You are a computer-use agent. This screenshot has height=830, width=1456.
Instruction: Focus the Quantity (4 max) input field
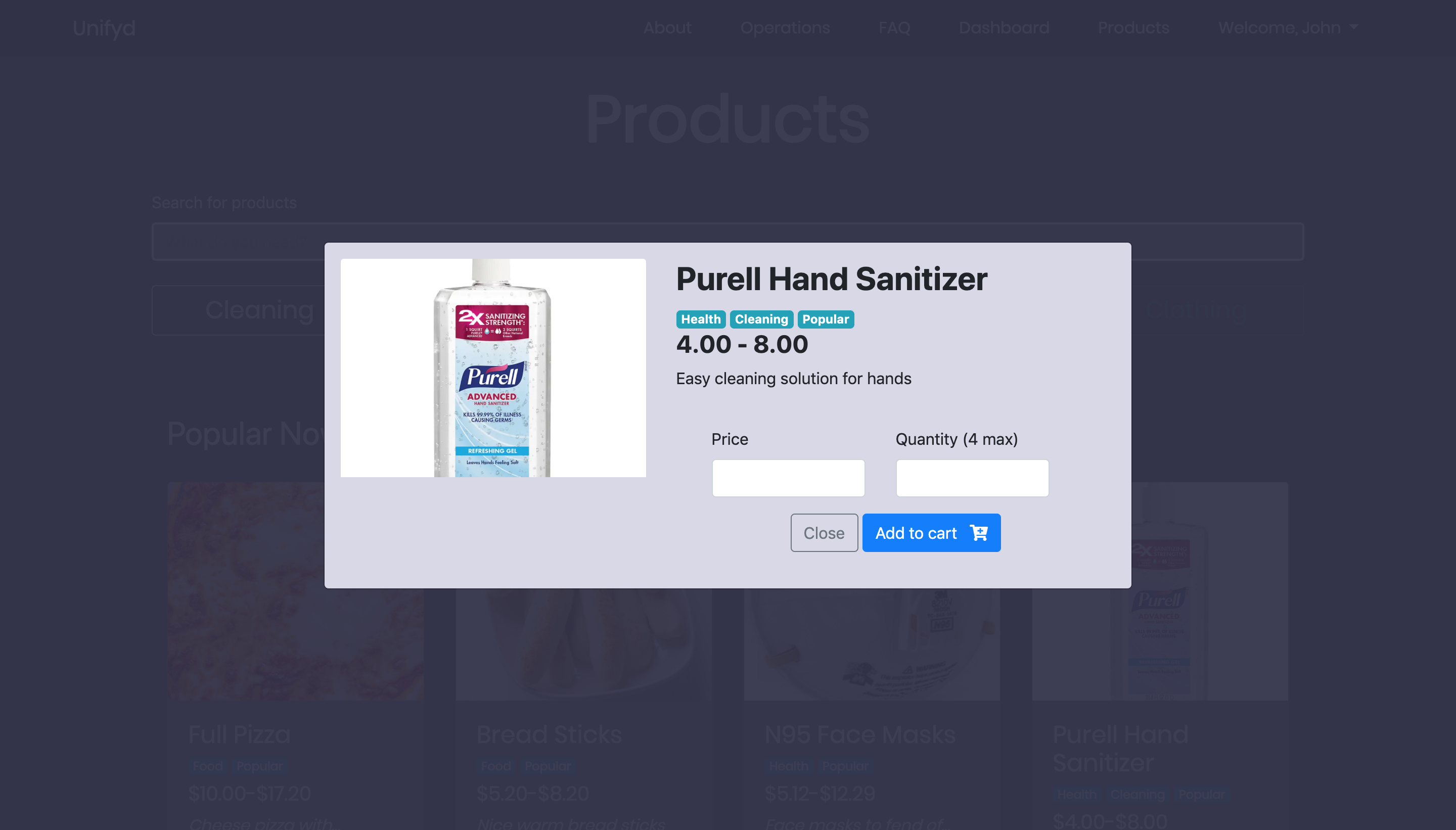(x=972, y=478)
